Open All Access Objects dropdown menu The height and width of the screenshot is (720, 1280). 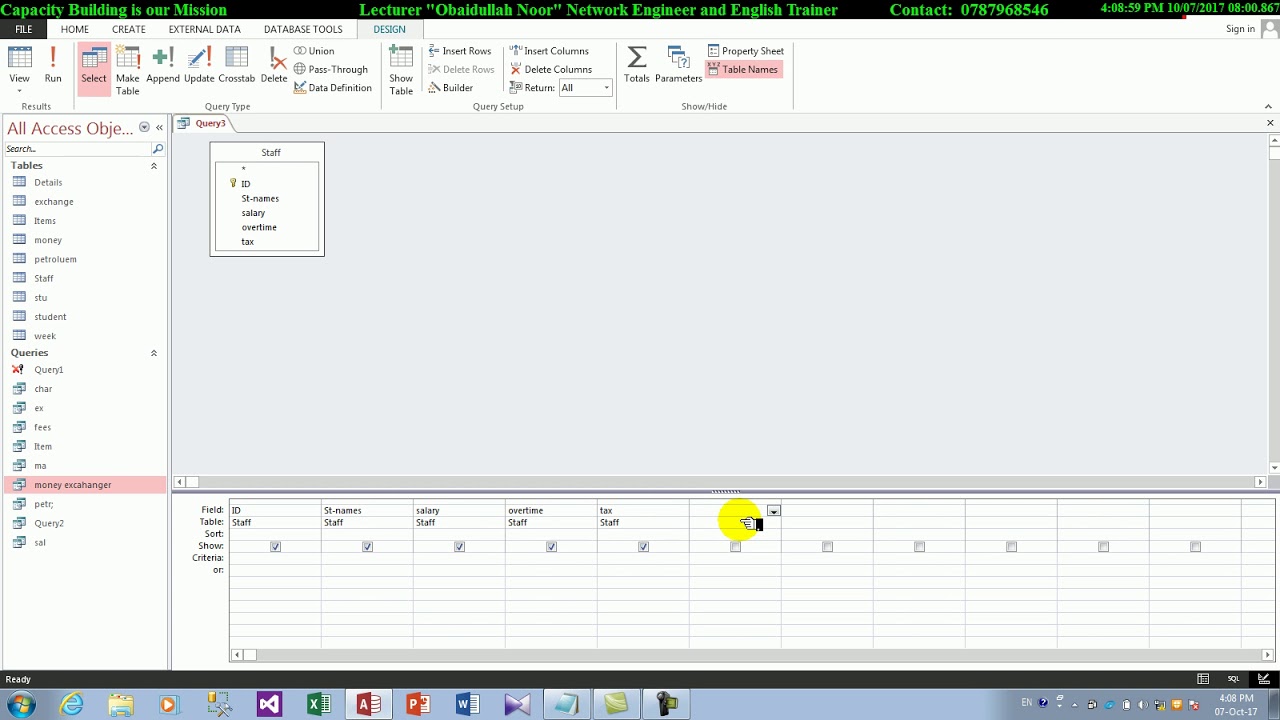click(x=144, y=128)
